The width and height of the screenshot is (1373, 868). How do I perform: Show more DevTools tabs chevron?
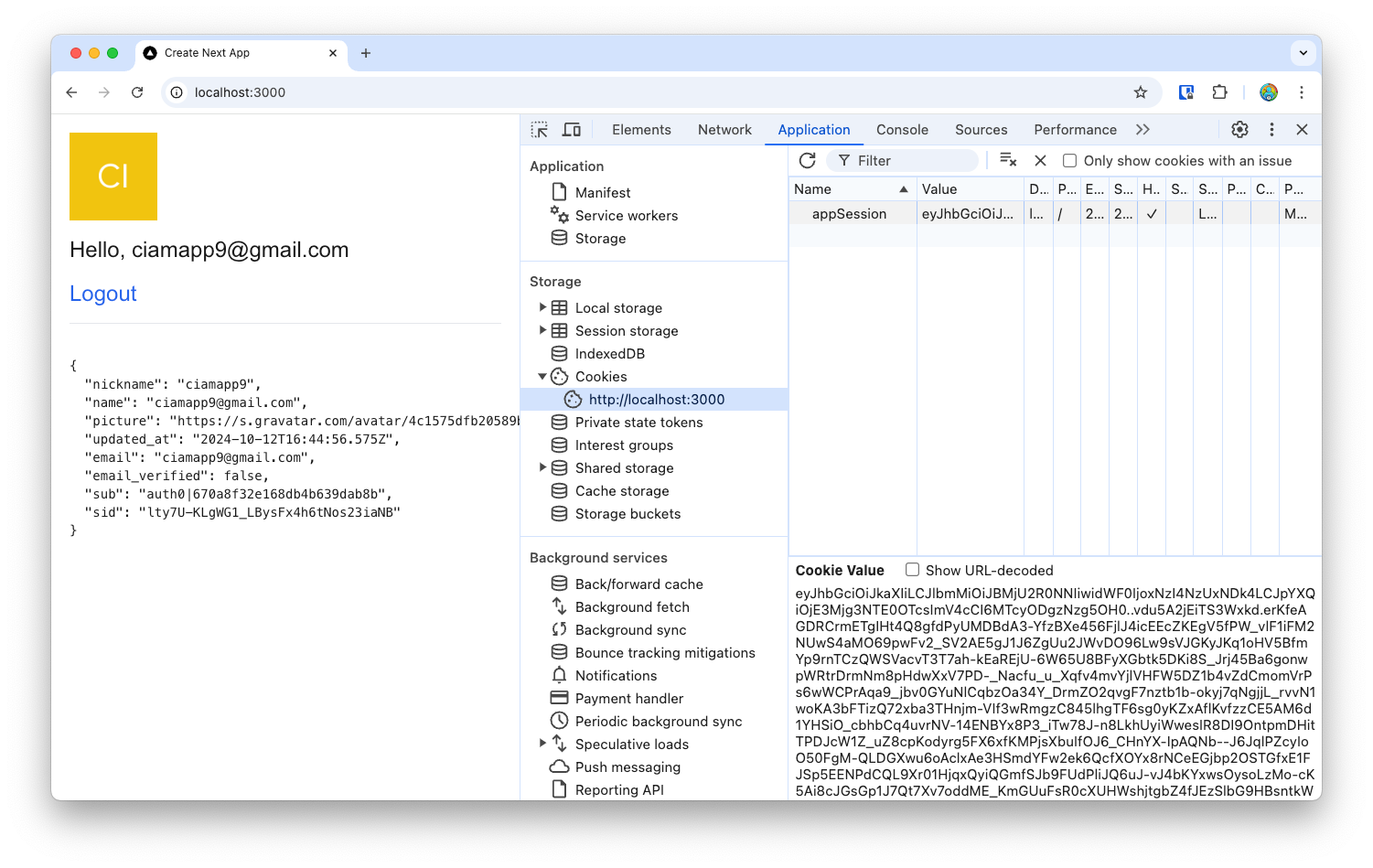click(x=1142, y=130)
